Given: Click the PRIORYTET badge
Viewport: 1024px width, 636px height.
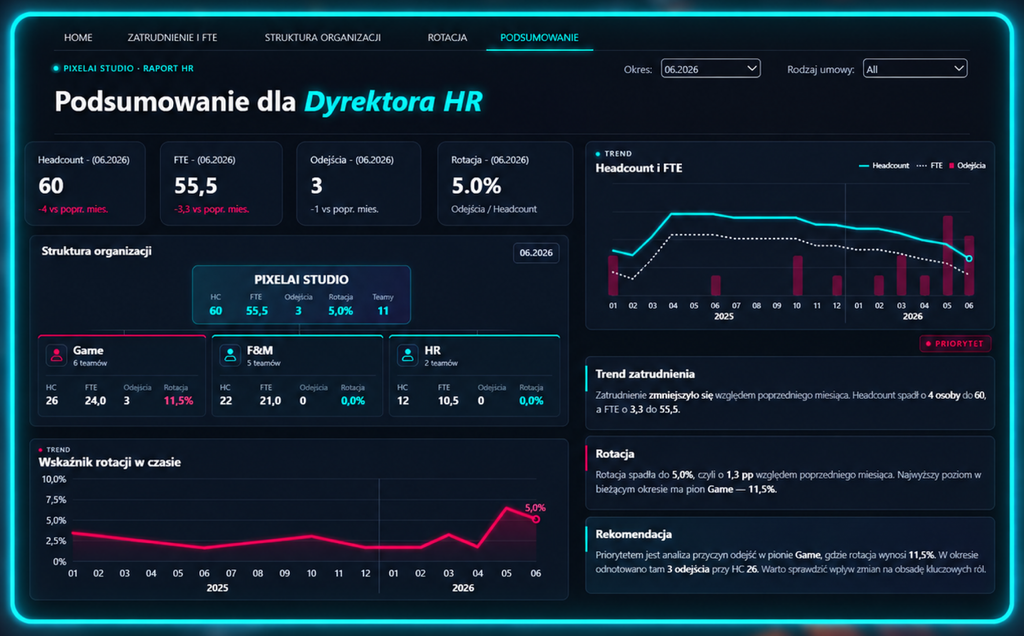Looking at the screenshot, I should (955, 343).
